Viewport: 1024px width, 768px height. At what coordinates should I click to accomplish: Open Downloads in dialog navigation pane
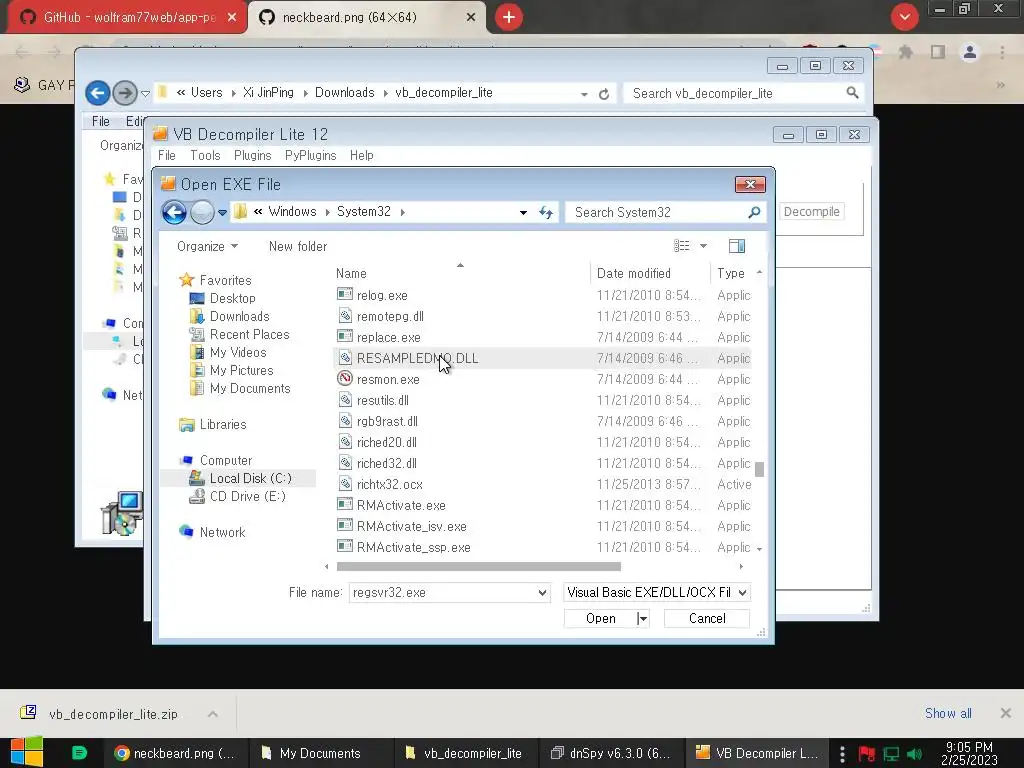point(240,316)
